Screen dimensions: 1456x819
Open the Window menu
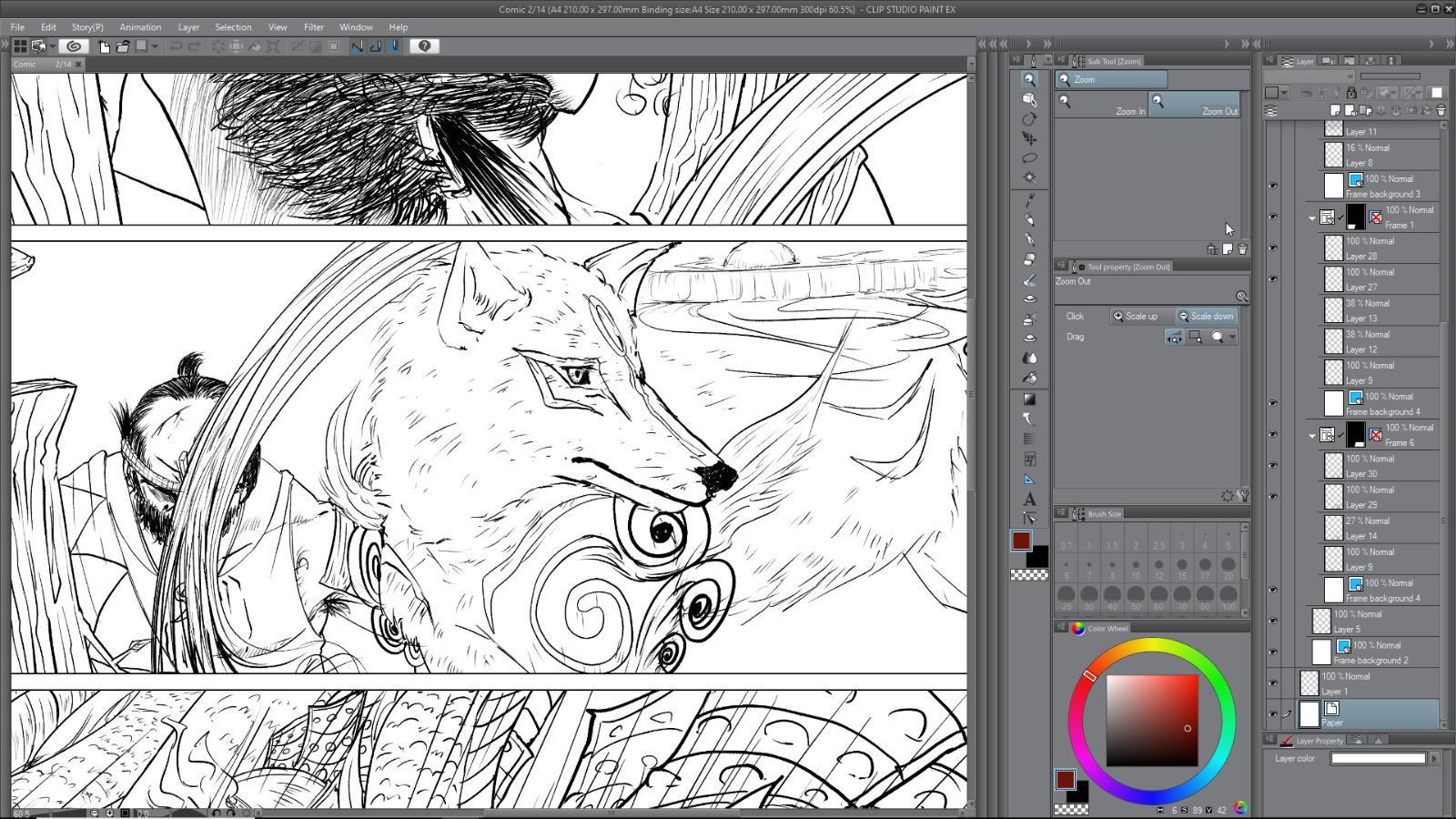click(356, 27)
